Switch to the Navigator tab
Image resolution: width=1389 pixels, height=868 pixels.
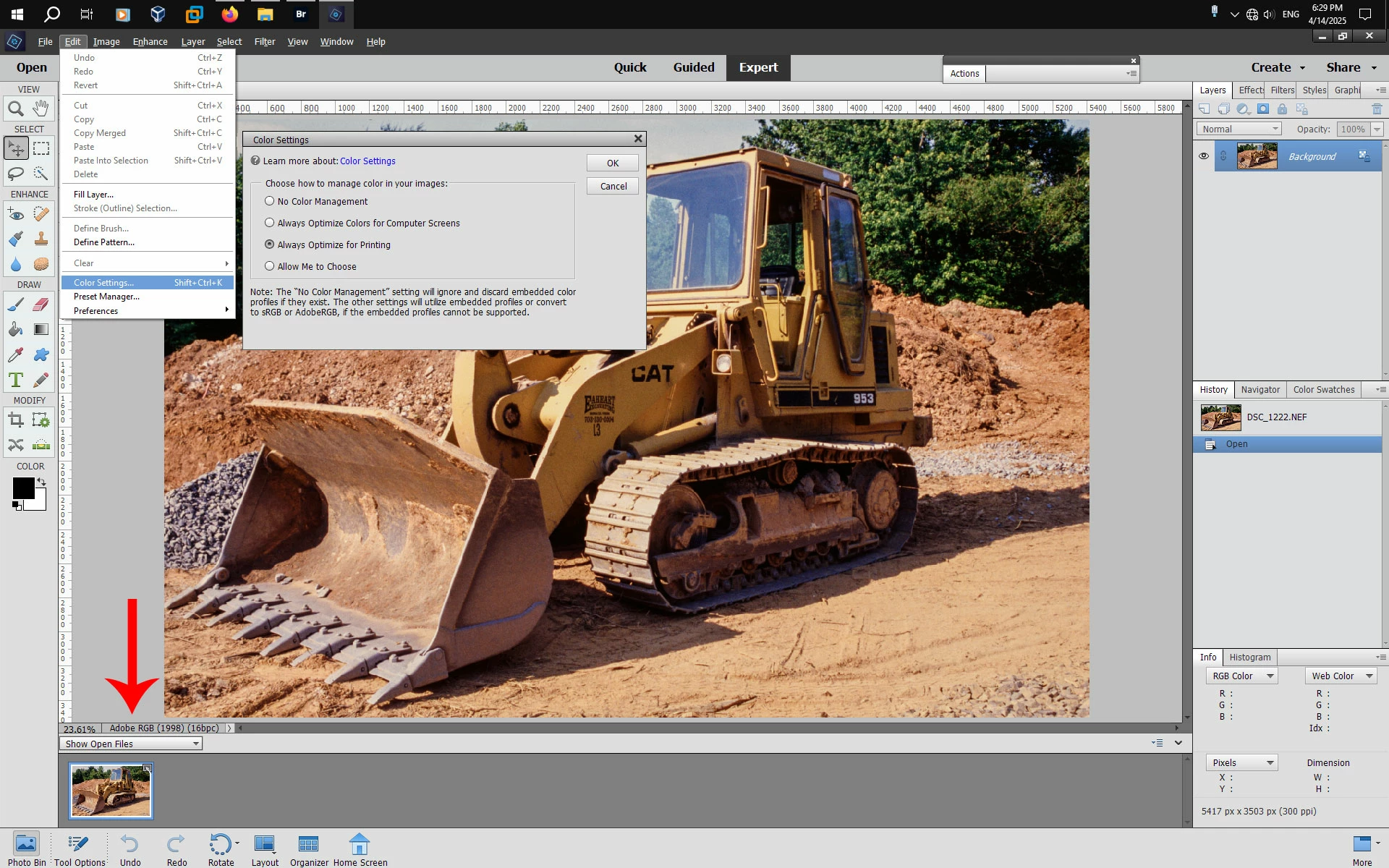pyautogui.click(x=1260, y=389)
